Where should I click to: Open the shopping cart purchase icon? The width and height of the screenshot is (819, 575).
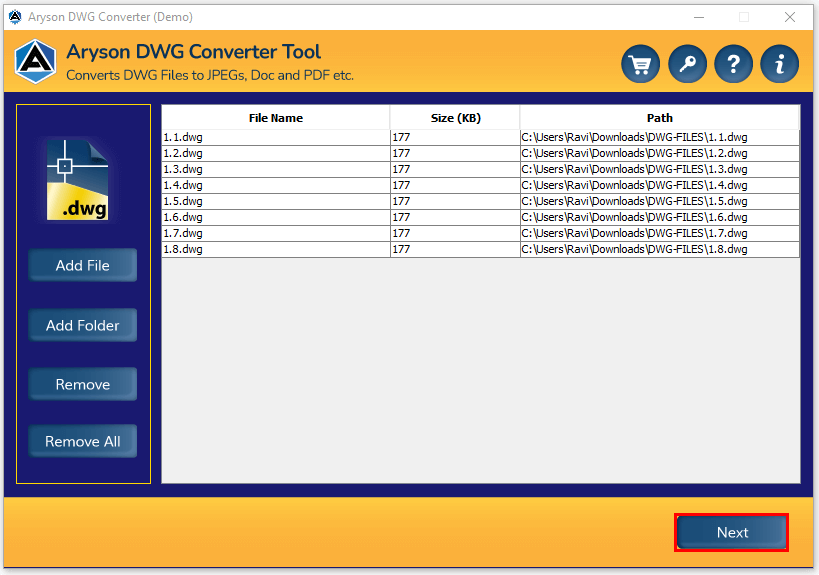coord(640,64)
